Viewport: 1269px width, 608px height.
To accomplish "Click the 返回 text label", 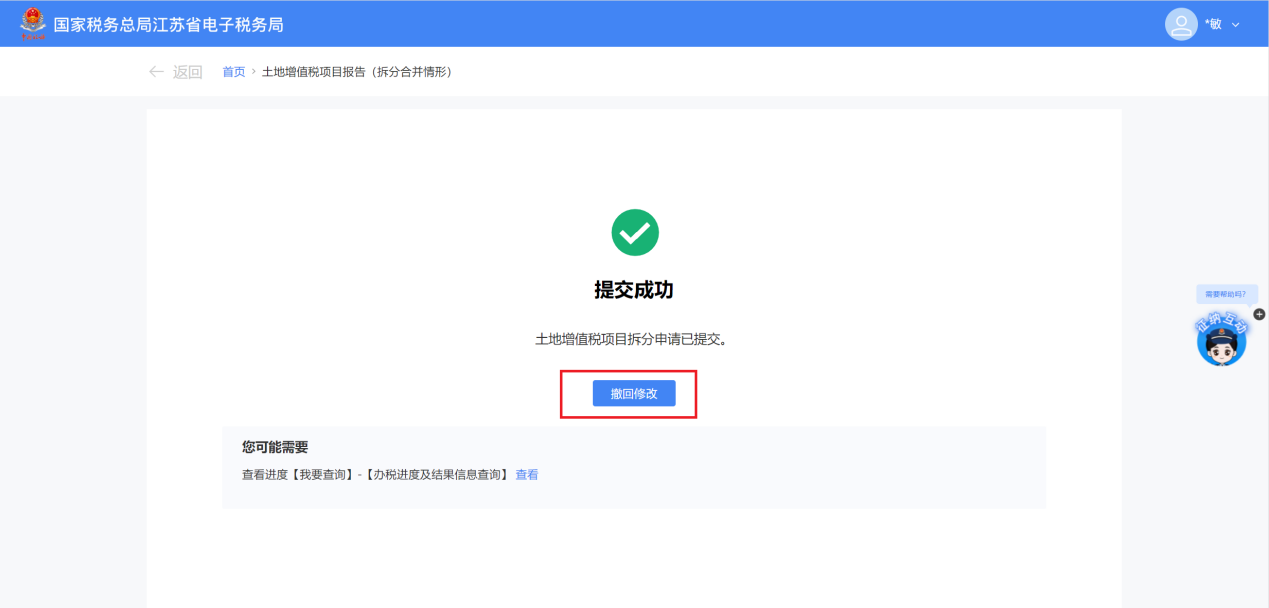I will [x=187, y=72].
